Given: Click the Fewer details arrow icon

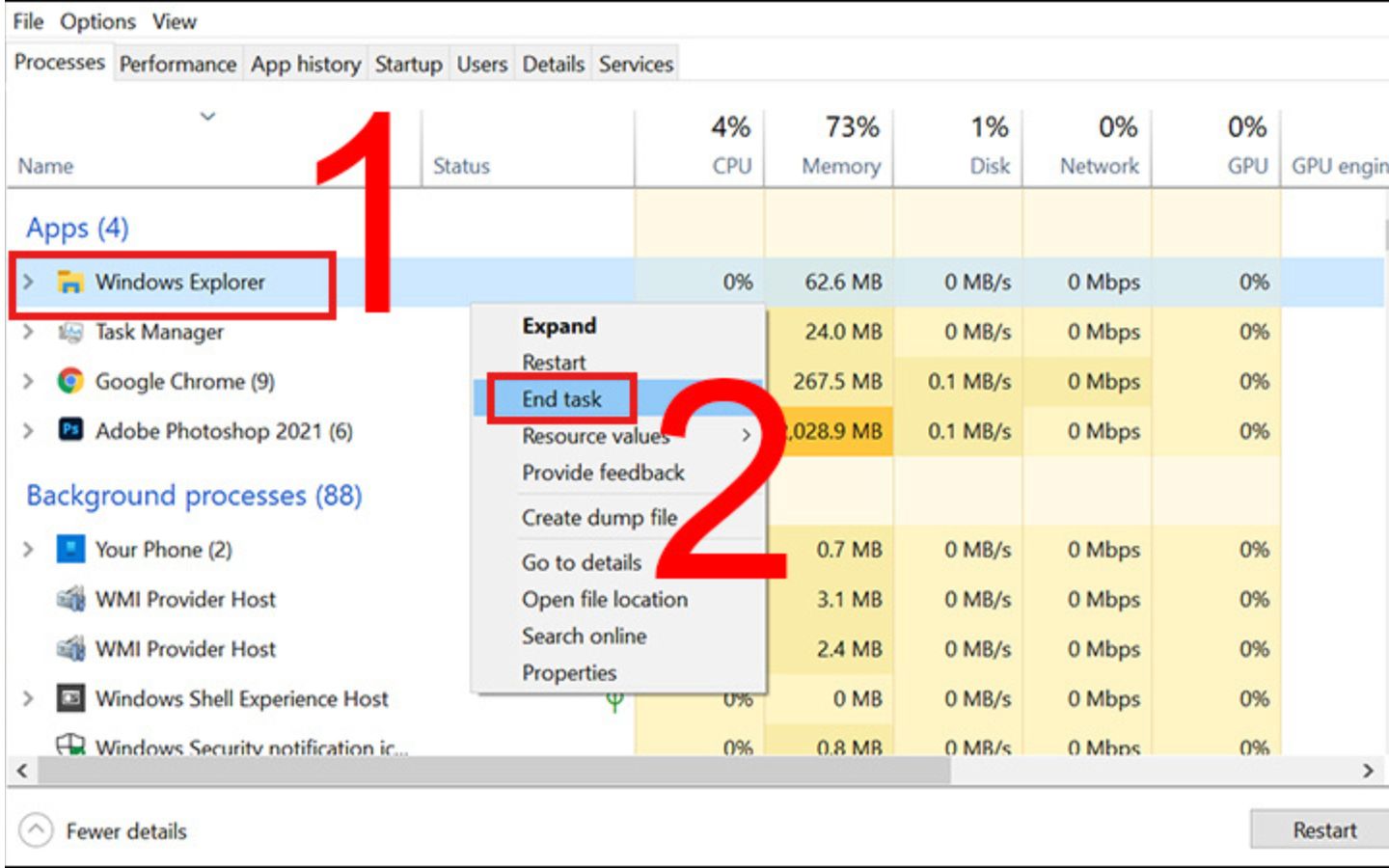Looking at the screenshot, I should point(36,830).
